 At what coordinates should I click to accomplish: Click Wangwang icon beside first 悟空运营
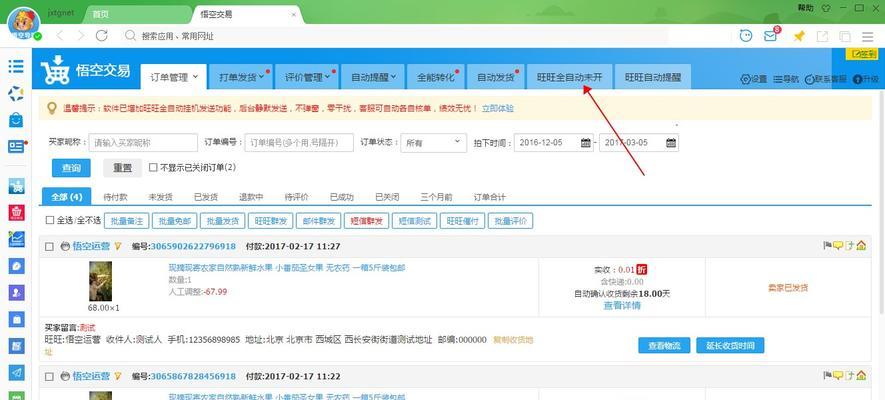(x=65, y=247)
